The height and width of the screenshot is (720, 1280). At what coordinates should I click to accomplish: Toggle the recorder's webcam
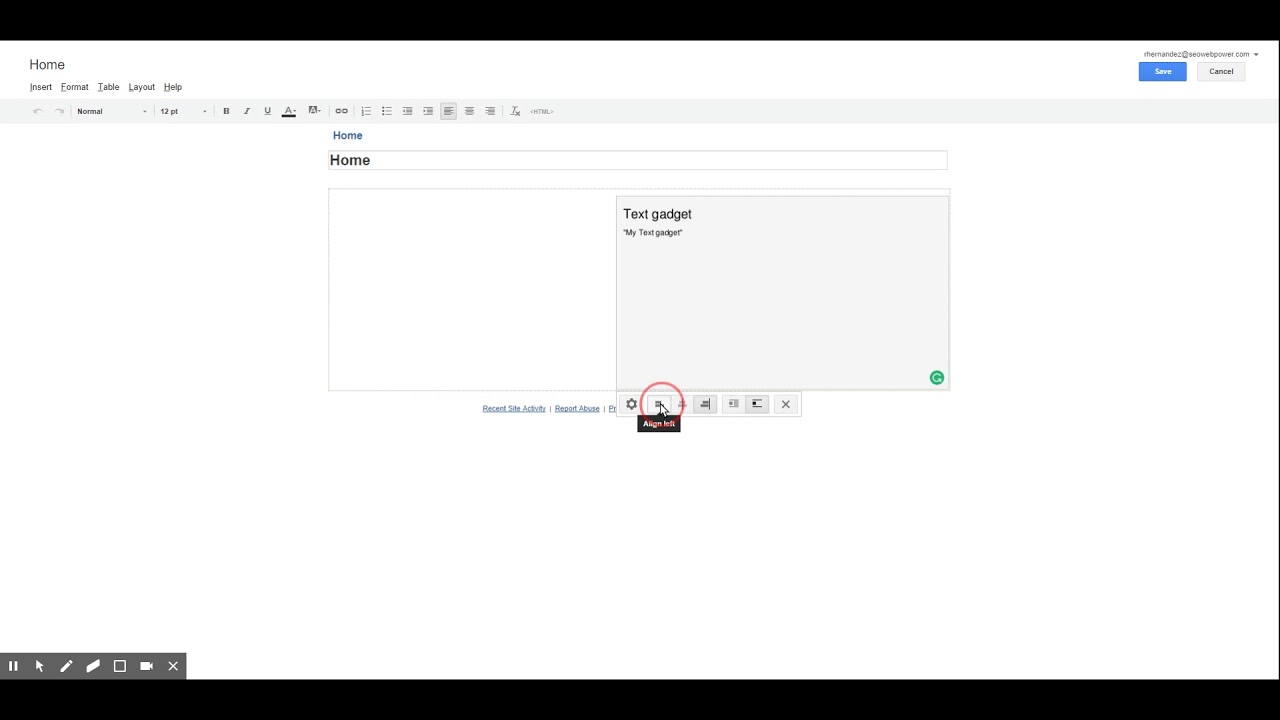(x=146, y=666)
